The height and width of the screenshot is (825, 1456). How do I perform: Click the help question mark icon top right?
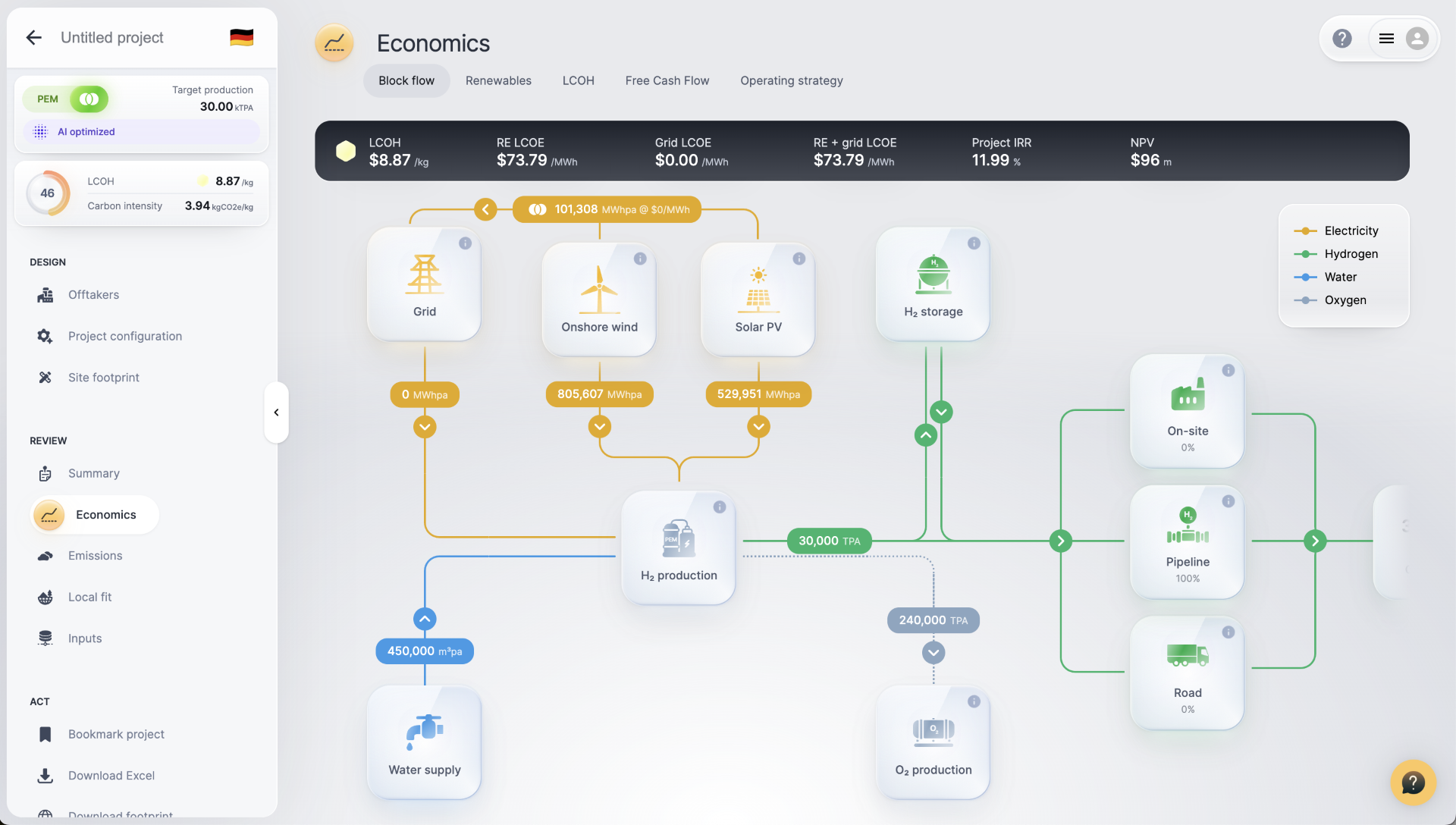tap(1341, 39)
